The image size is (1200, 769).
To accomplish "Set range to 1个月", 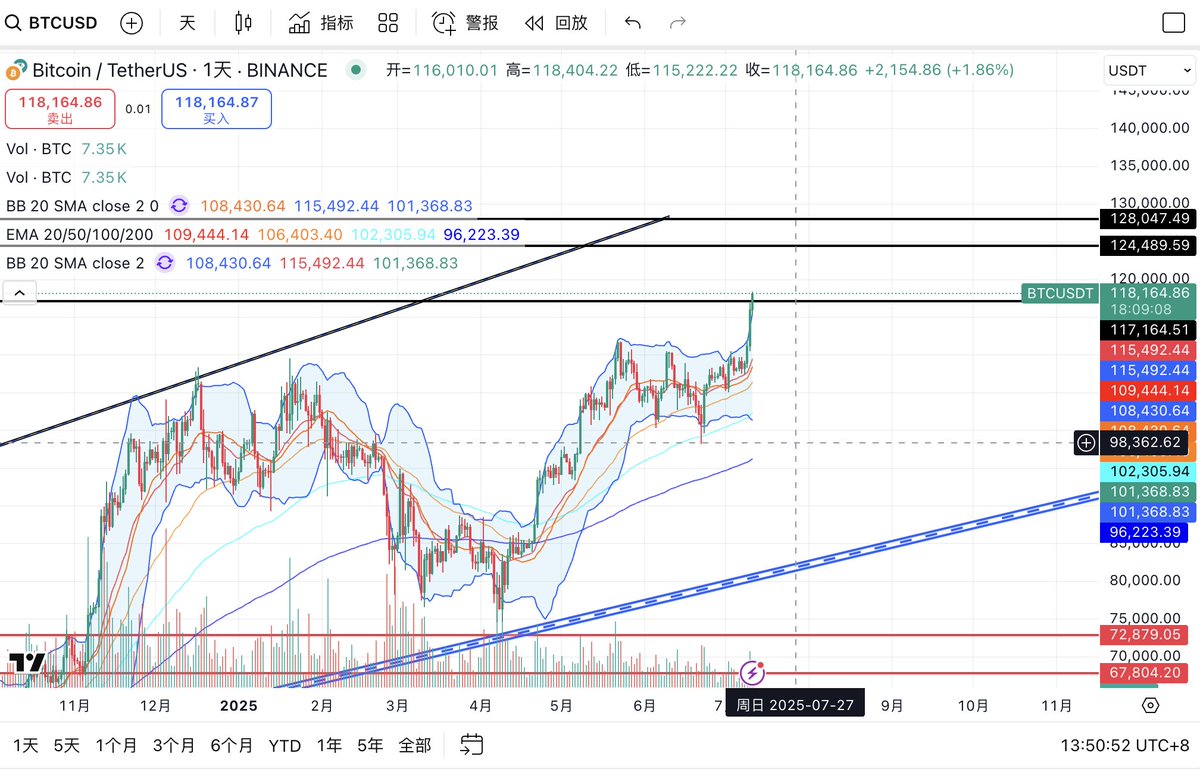I will pos(116,745).
